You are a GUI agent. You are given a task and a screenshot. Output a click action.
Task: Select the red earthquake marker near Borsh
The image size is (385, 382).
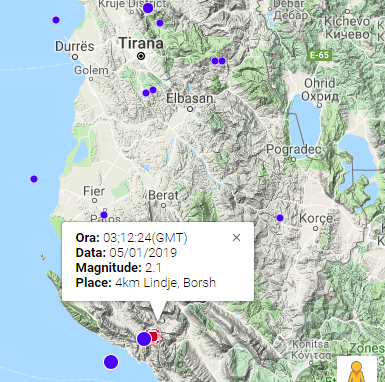pyautogui.click(x=154, y=337)
